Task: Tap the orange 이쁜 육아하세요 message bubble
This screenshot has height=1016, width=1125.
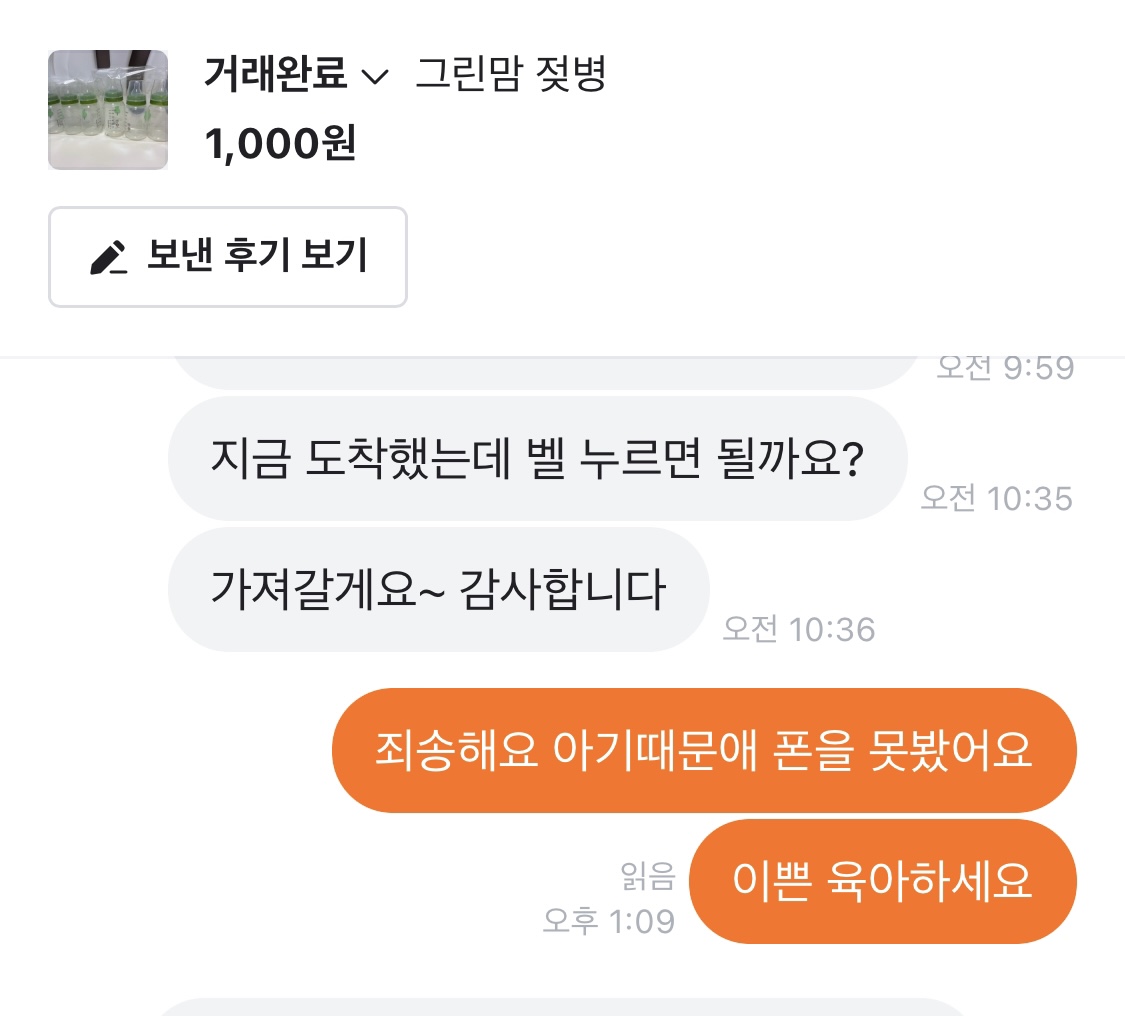Action: tap(882, 881)
